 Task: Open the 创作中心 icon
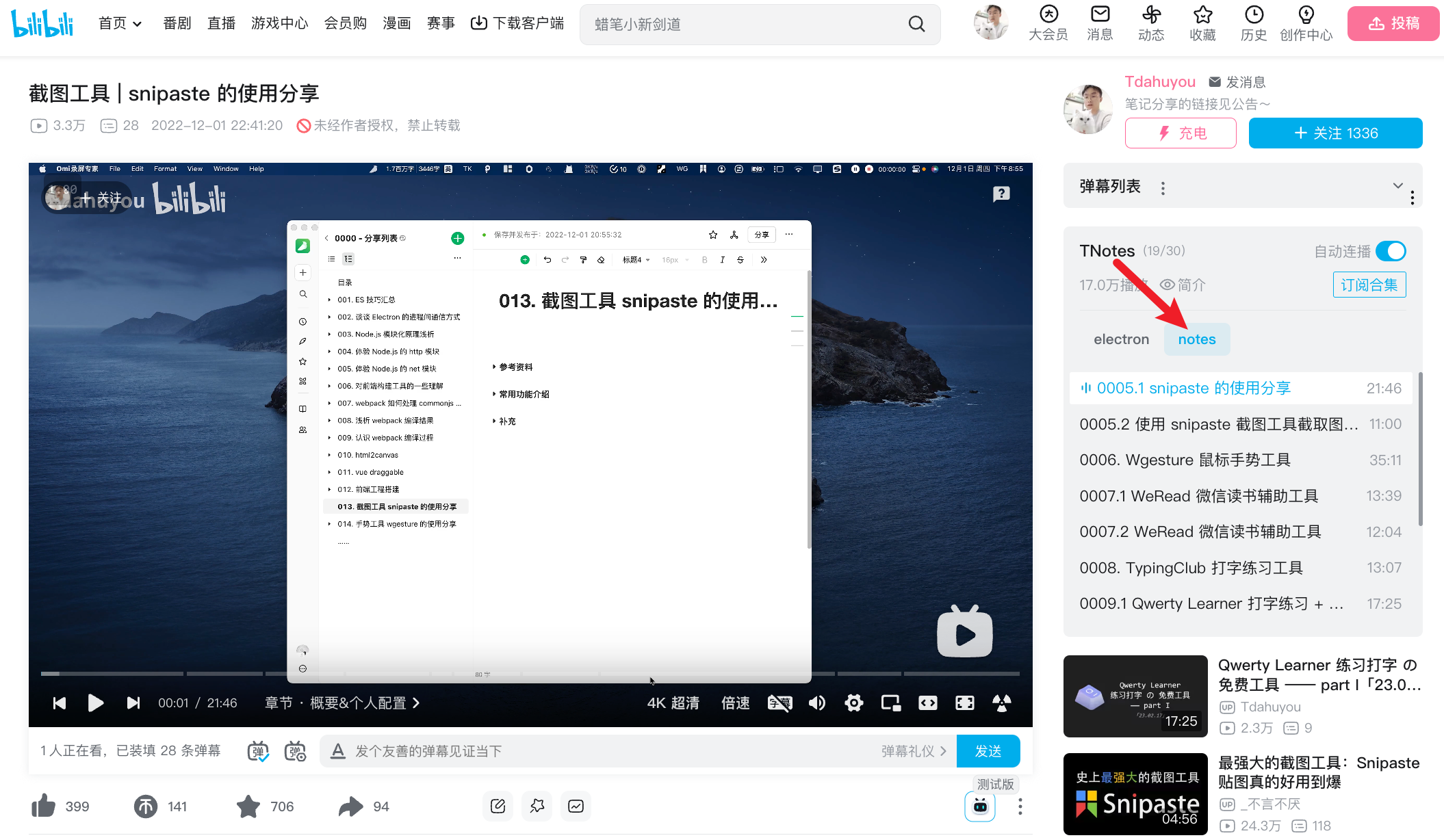click(x=1306, y=23)
